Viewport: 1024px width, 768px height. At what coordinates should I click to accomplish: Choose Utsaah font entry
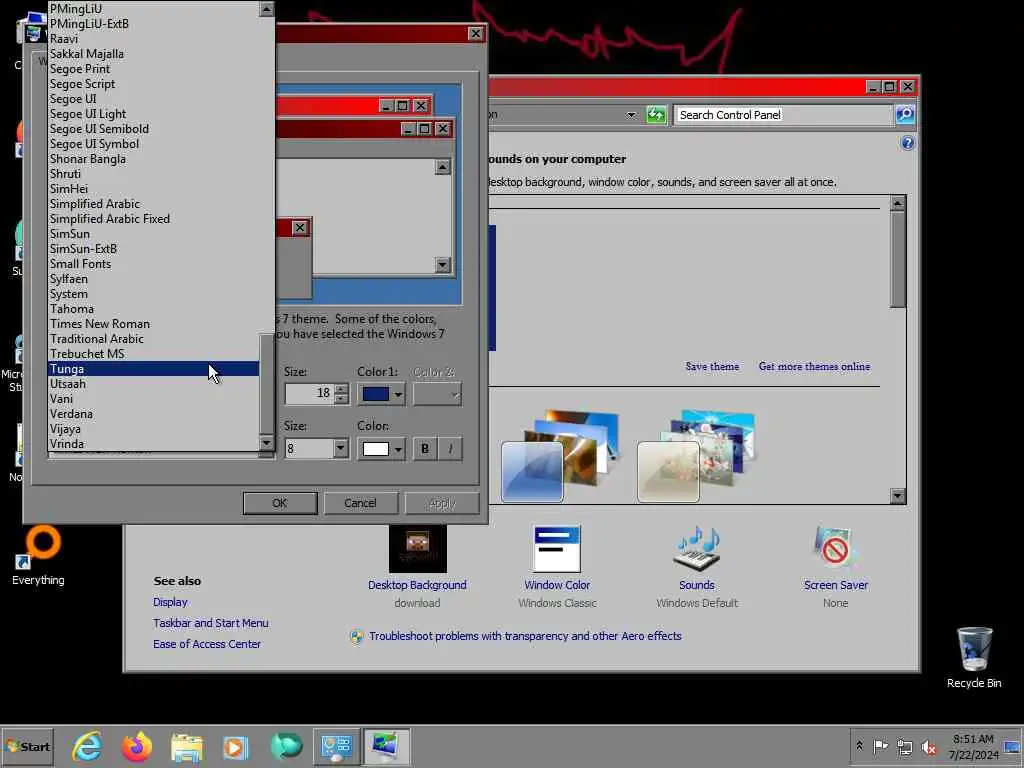[154, 384]
